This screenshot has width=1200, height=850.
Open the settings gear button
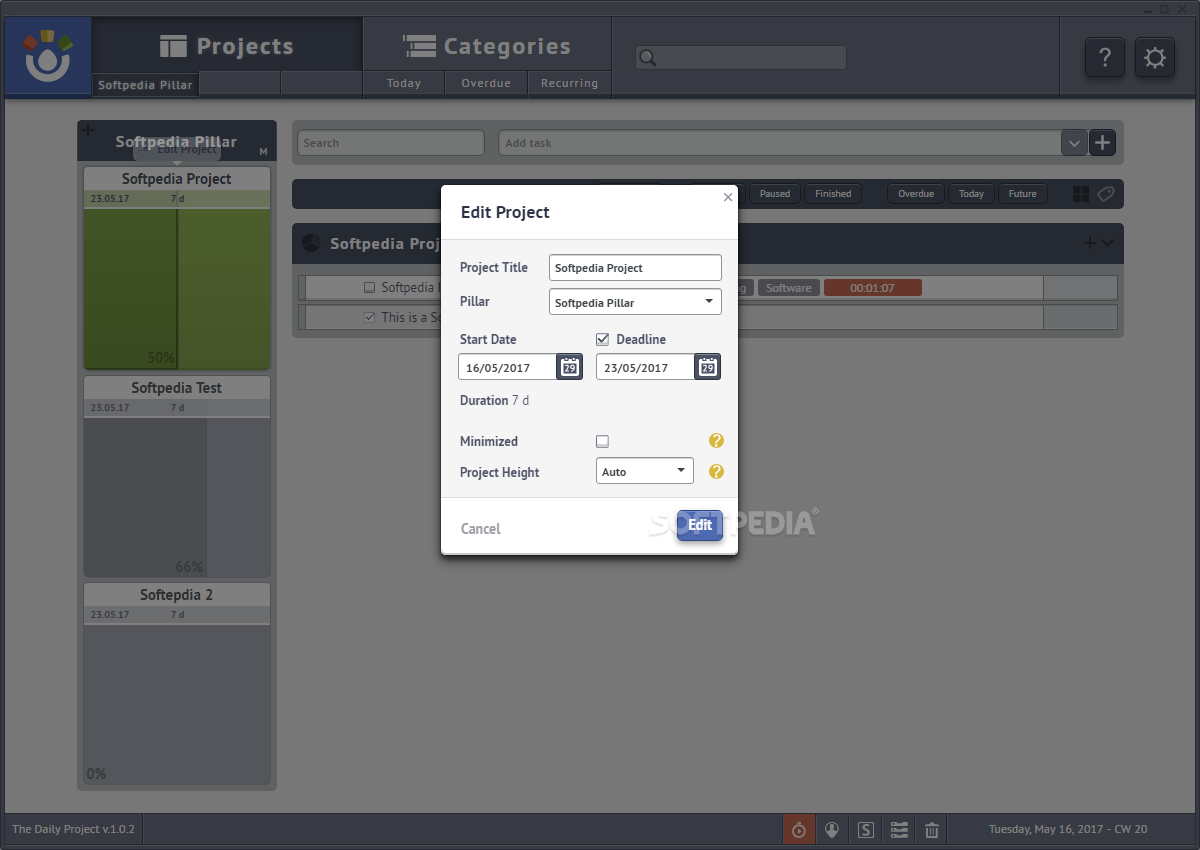point(1155,57)
